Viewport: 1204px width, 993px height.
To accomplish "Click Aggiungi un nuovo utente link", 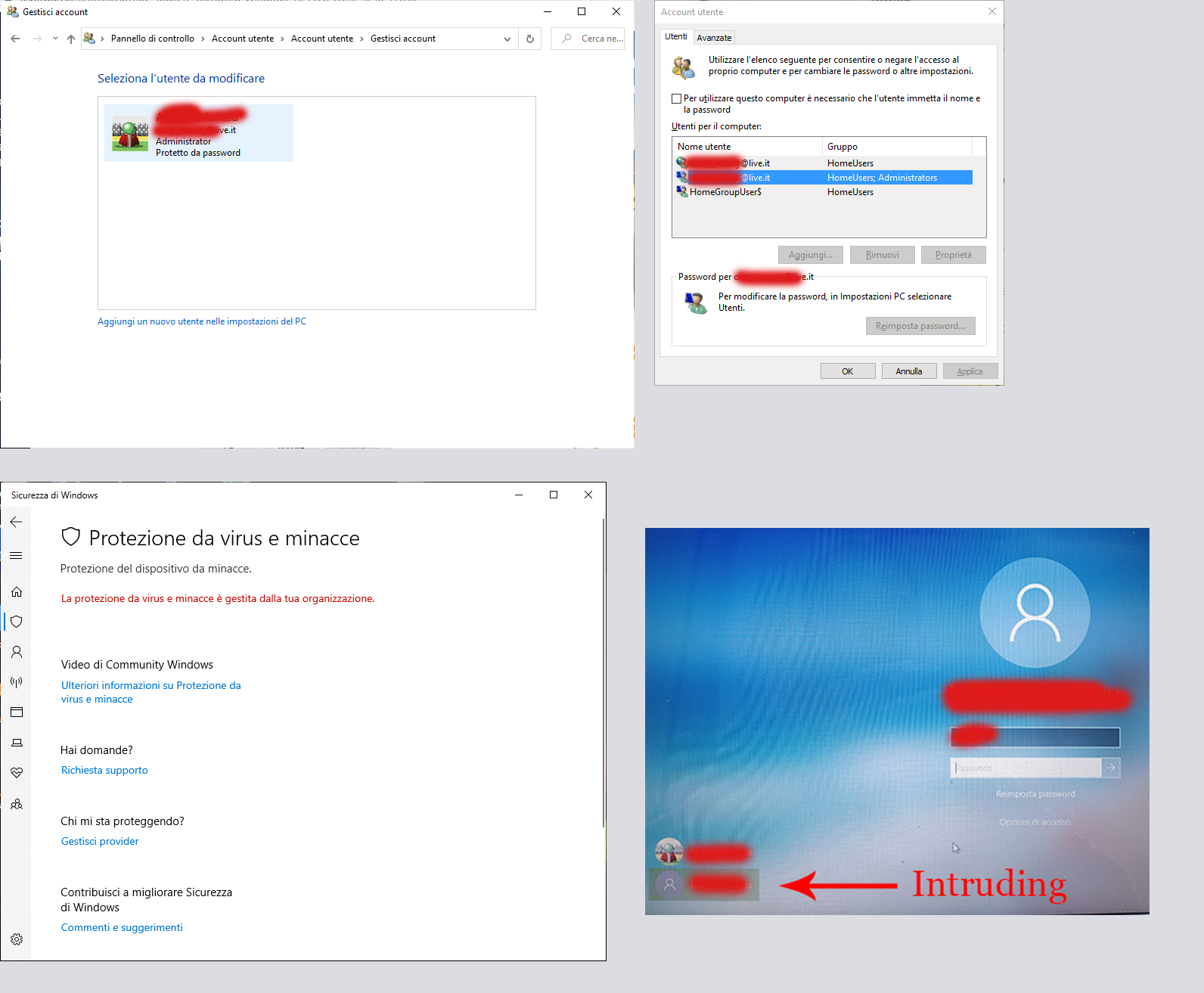I will point(202,321).
